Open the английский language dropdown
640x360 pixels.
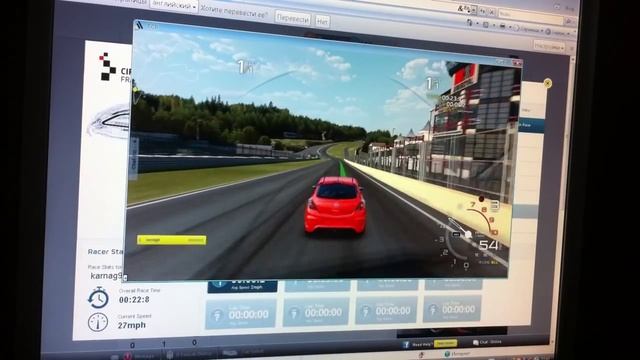(173, 6)
